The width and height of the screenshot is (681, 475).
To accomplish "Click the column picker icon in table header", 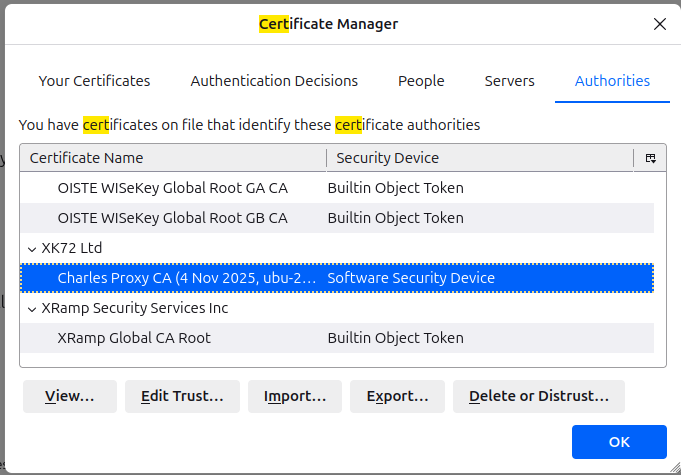I will point(650,158).
